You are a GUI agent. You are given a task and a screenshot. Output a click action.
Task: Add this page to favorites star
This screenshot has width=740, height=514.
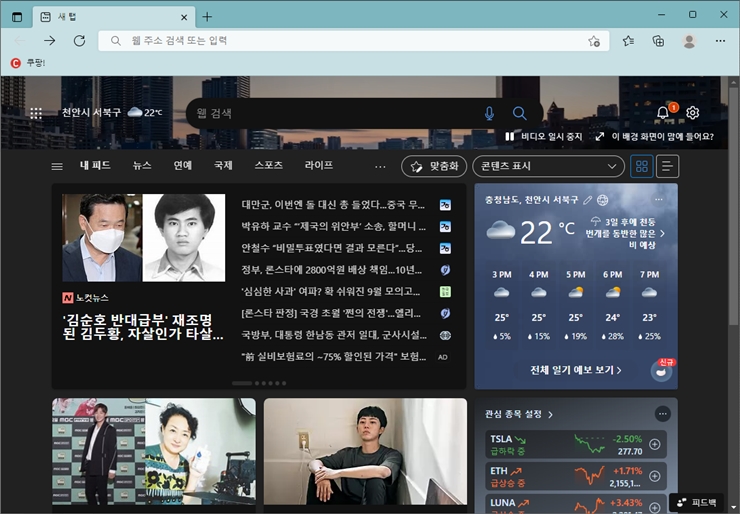tap(594, 41)
